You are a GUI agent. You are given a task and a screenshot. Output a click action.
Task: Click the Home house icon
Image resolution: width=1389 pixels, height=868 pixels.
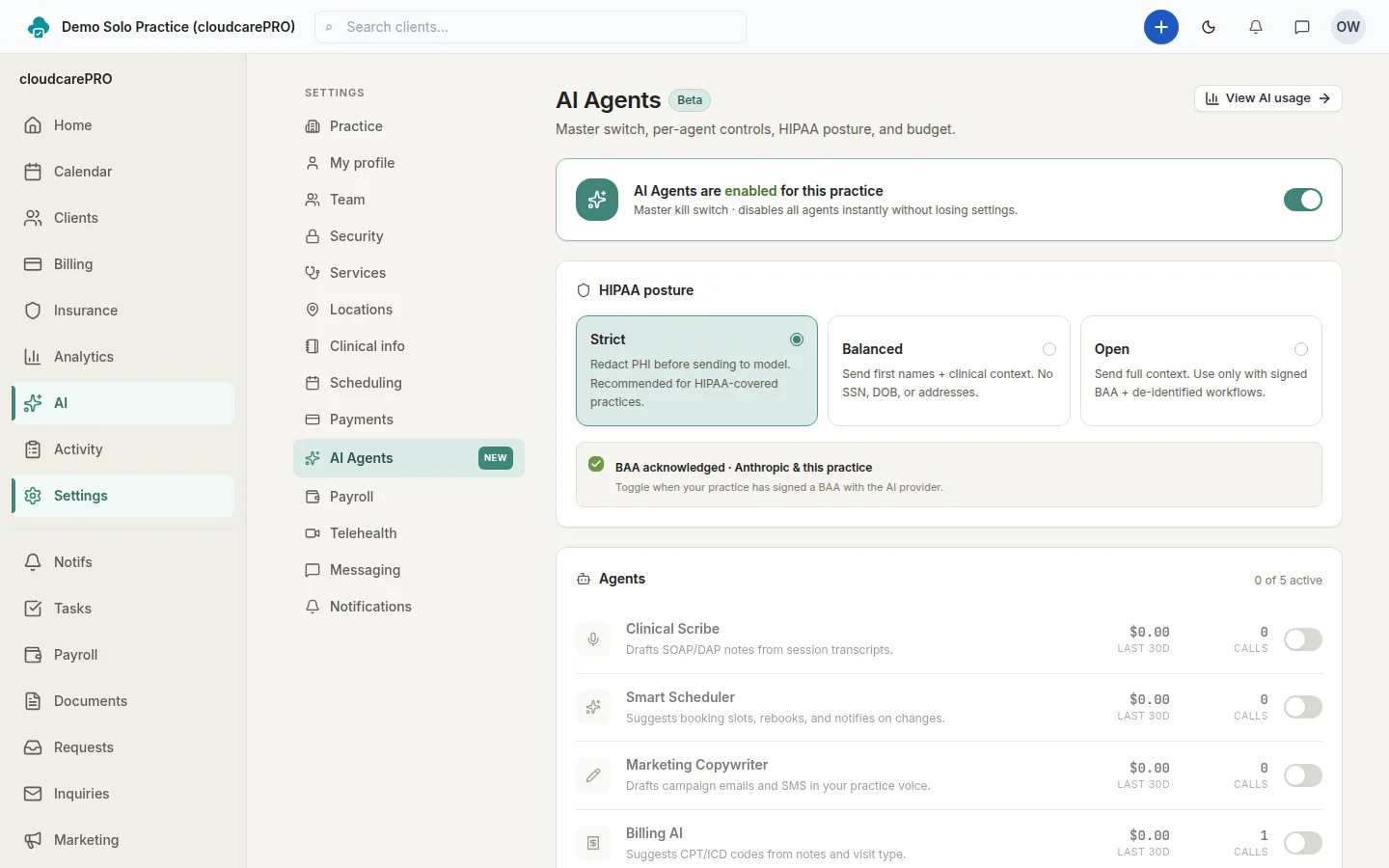[33, 125]
